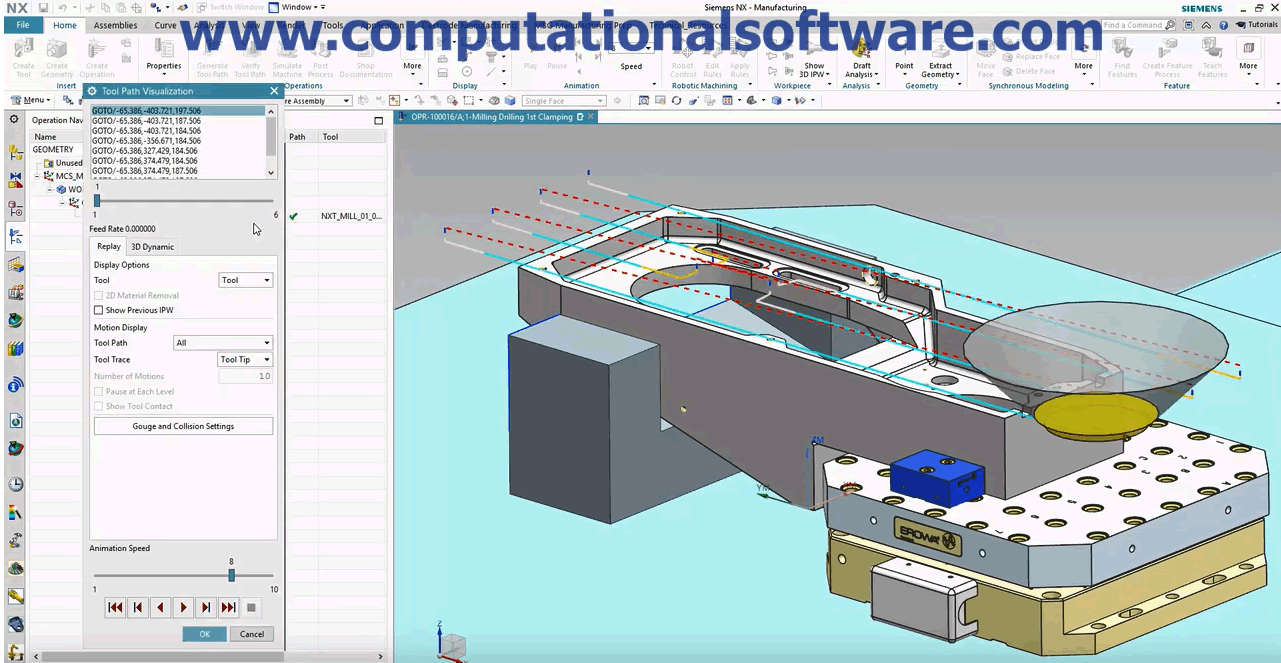Click the Draft Analysis icon

[861, 56]
